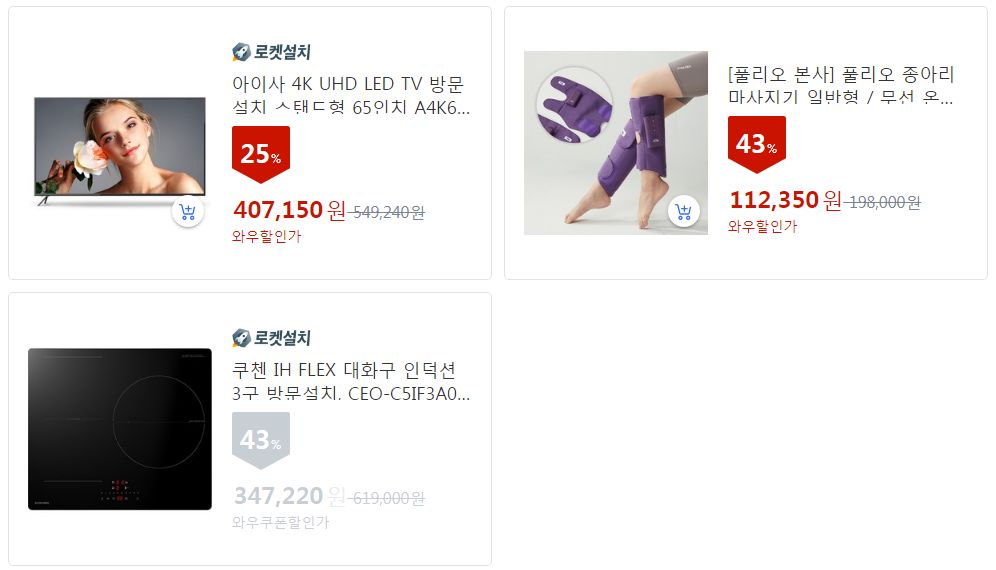996x570 pixels.
Task: Click the 로켓설치 badge above the TV listing
Action: pyautogui.click(x=271, y=52)
